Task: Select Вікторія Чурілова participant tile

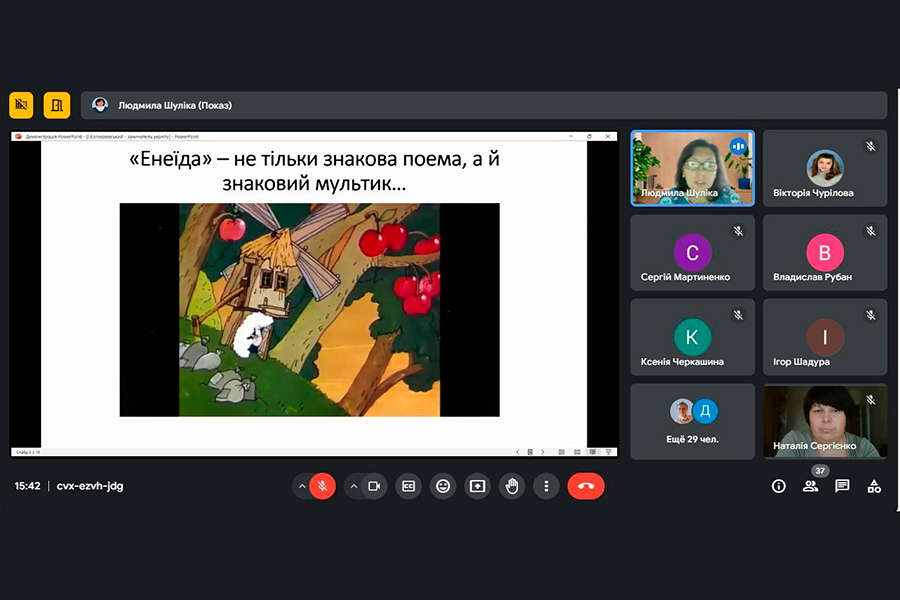Action: point(825,168)
